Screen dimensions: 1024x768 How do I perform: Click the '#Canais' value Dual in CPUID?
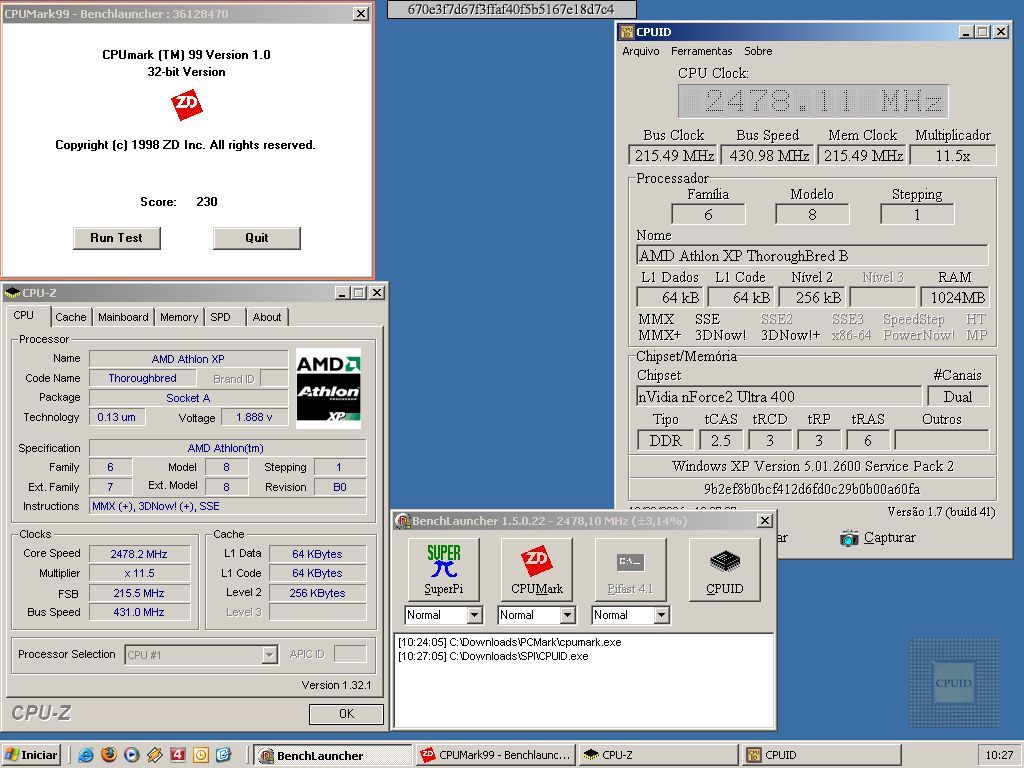pos(958,397)
